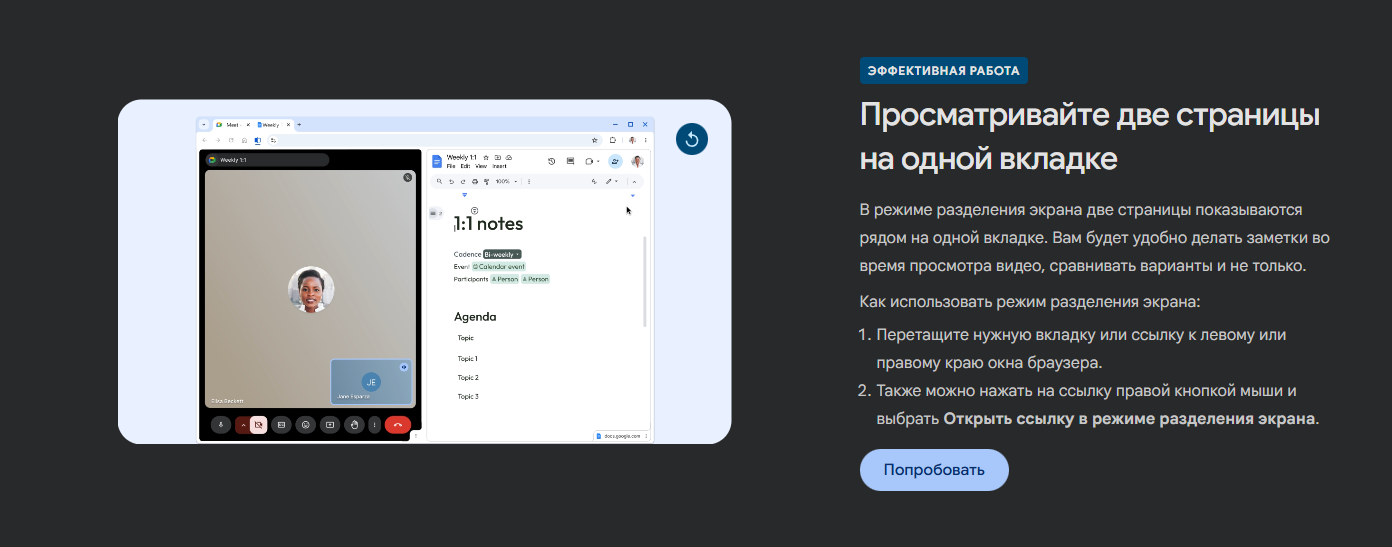Viewport: 1392px width, 547px height.
Task: Toggle the microphone in Meet controls
Action: pos(219,425)
